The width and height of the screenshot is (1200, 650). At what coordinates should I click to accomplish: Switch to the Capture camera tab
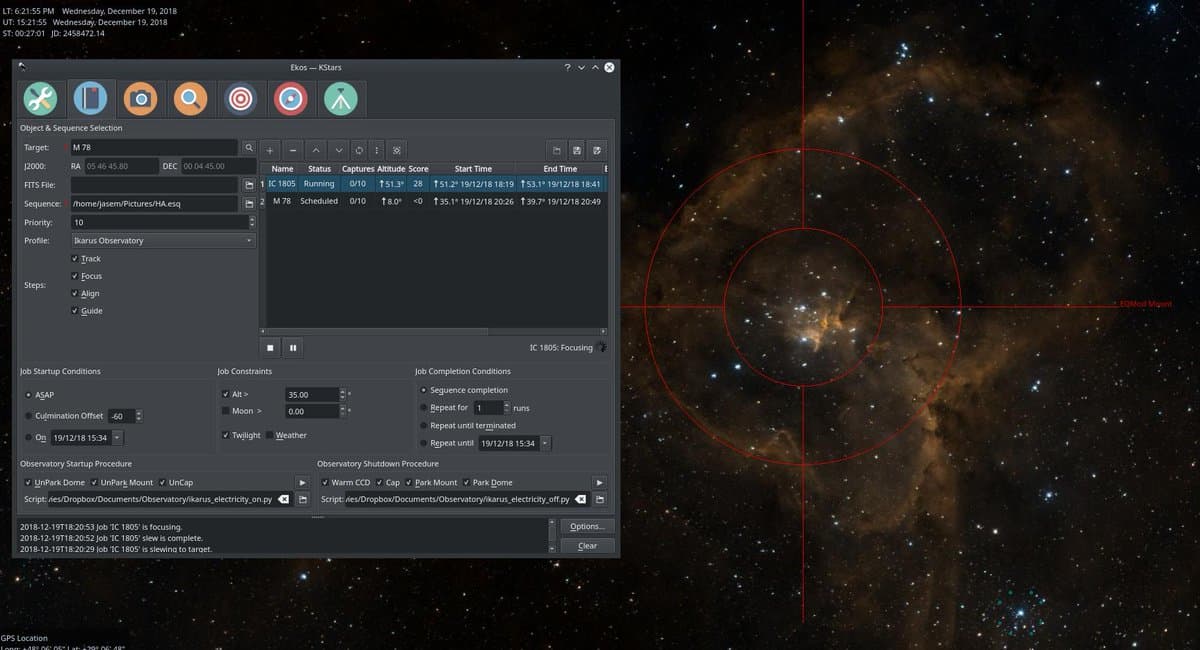click(x=141, y=99)
